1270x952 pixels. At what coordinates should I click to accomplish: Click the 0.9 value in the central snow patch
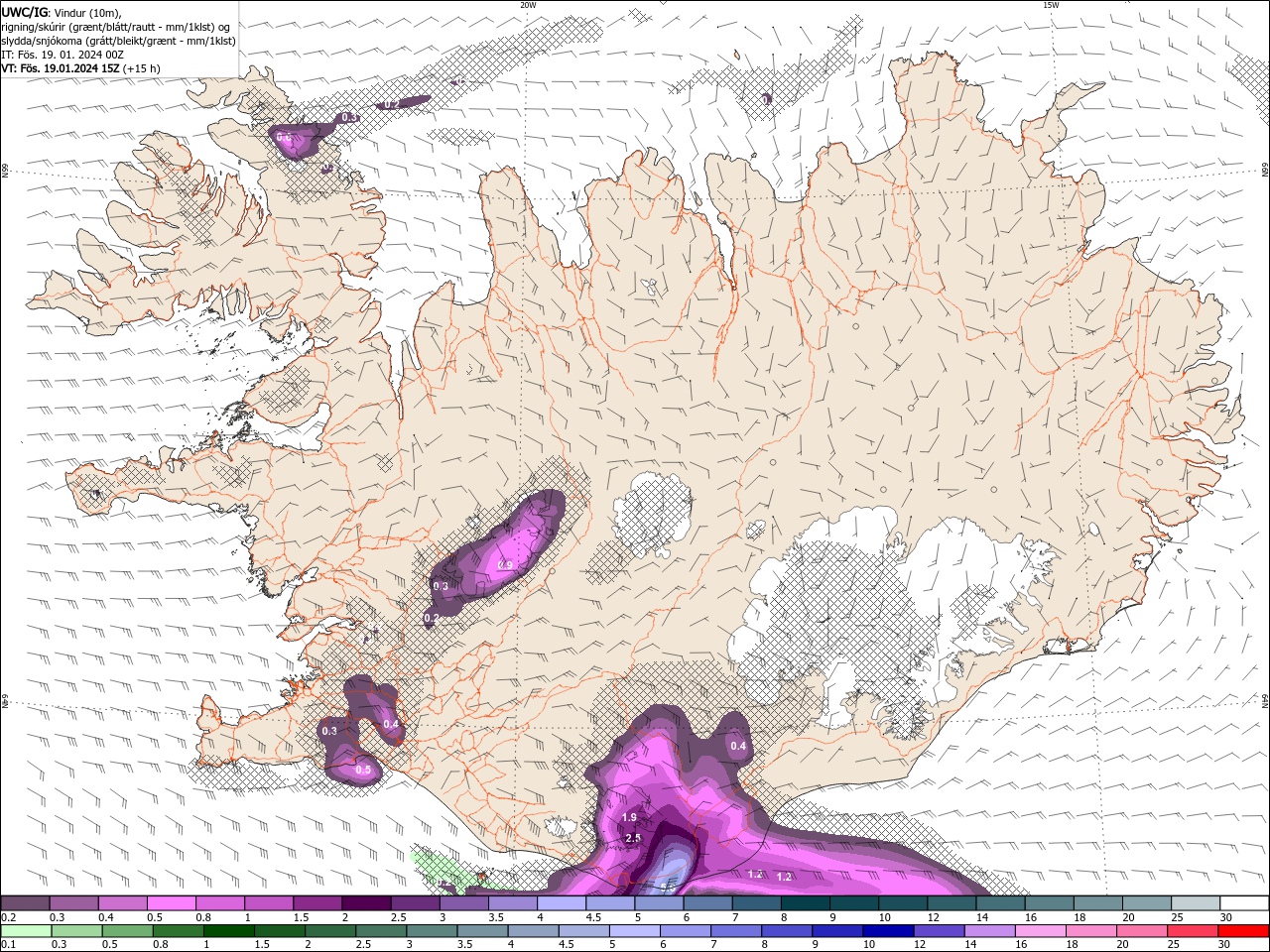pos(505,565)
